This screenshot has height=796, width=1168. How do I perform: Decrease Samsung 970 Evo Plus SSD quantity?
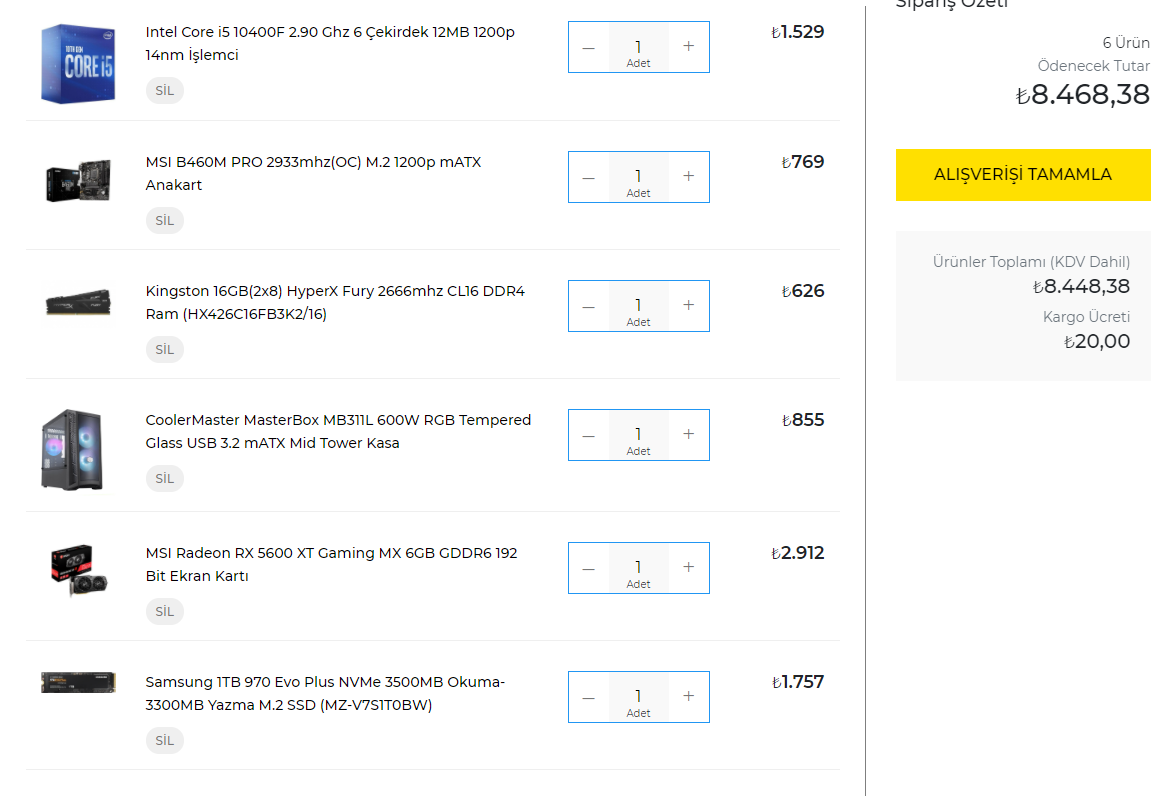coord(588,697)
